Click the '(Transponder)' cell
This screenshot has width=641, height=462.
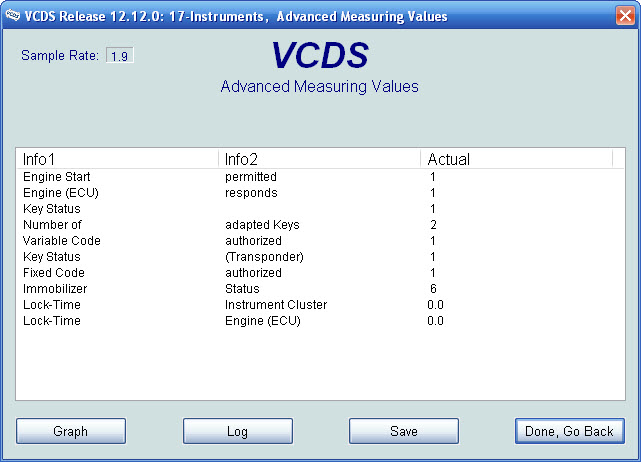[x=264, y=257]
